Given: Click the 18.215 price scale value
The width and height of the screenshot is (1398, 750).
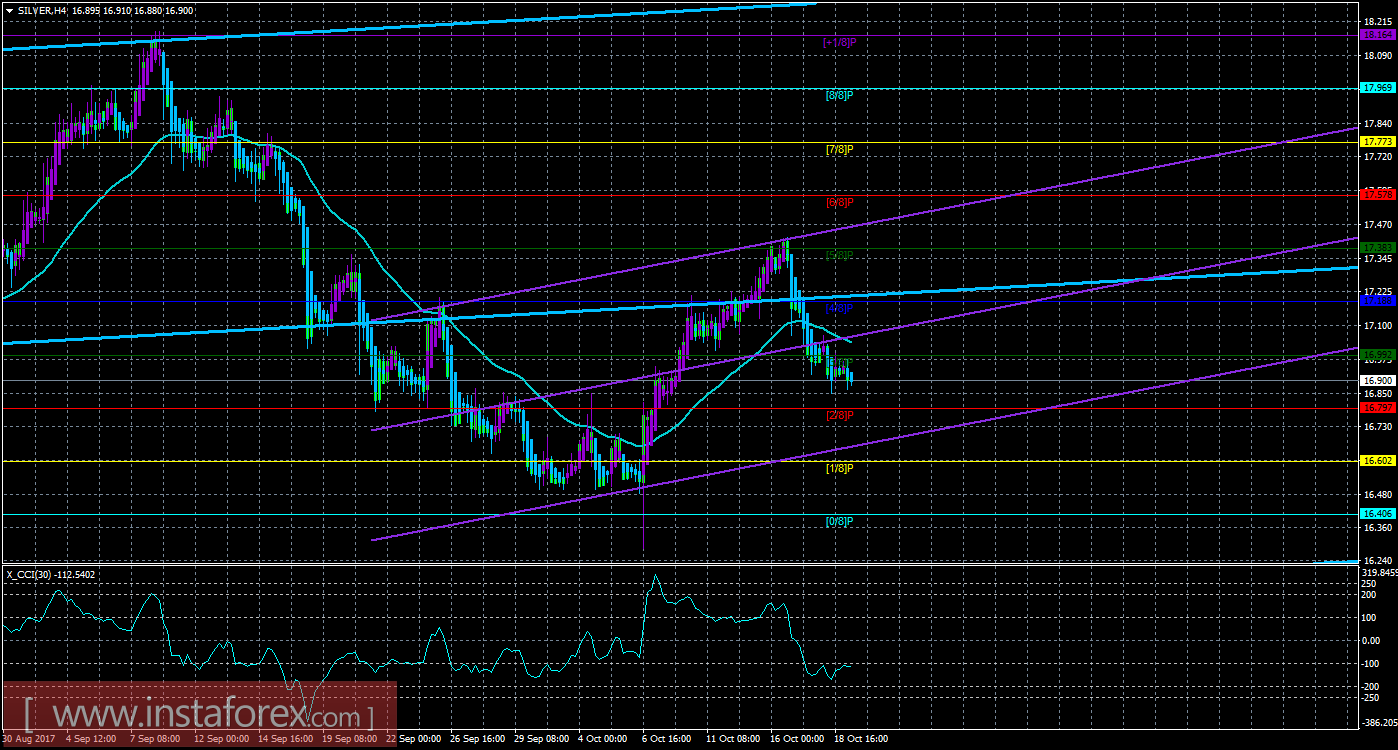Looking at the screenshot, I should click(x=1378, y=21).
